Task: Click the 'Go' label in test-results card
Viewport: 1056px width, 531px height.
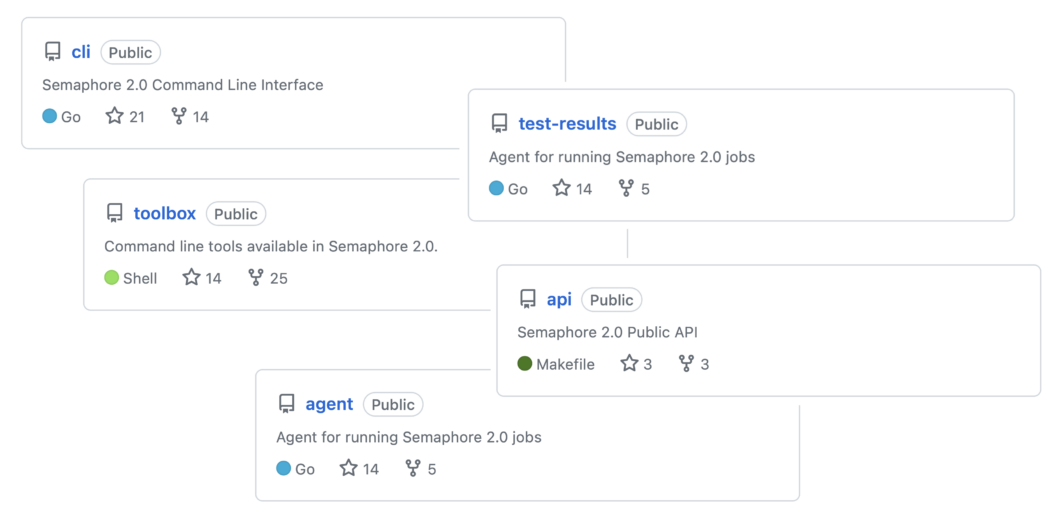Action: tap(517, 189)
